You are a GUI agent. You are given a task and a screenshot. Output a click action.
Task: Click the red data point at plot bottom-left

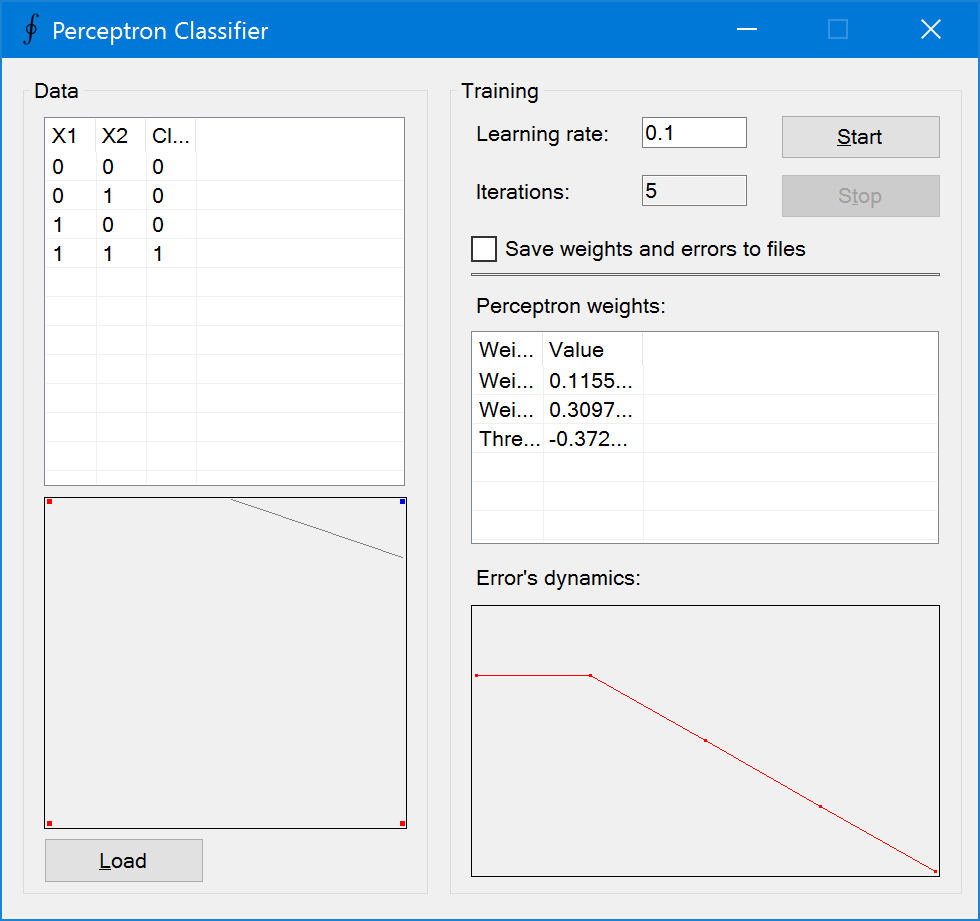[x=50, y=822]
